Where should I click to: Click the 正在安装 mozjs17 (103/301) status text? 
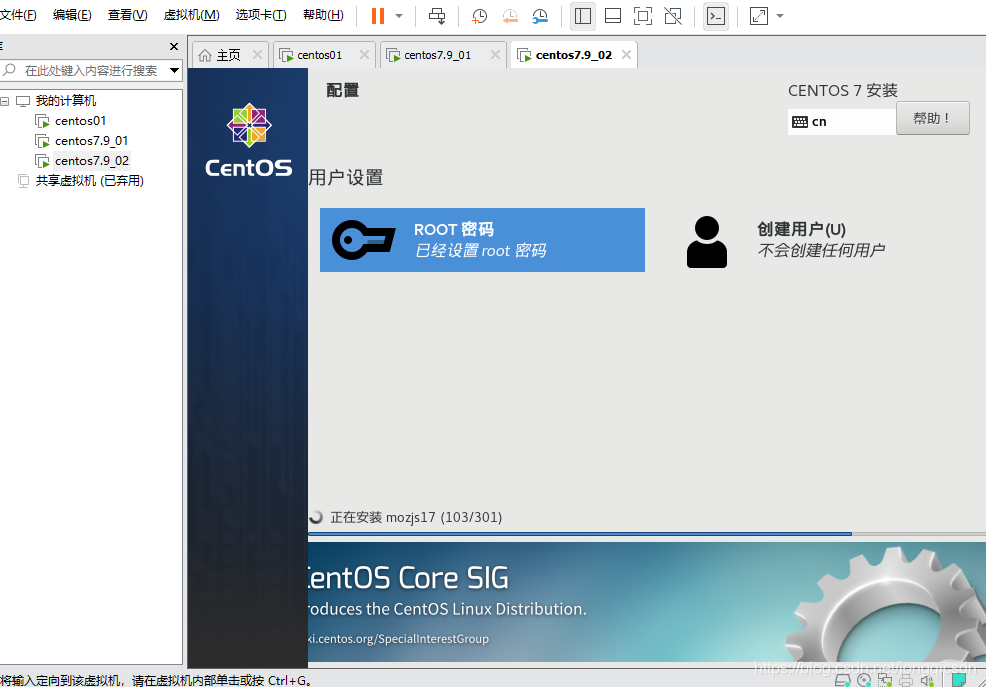tap(416, 517)
